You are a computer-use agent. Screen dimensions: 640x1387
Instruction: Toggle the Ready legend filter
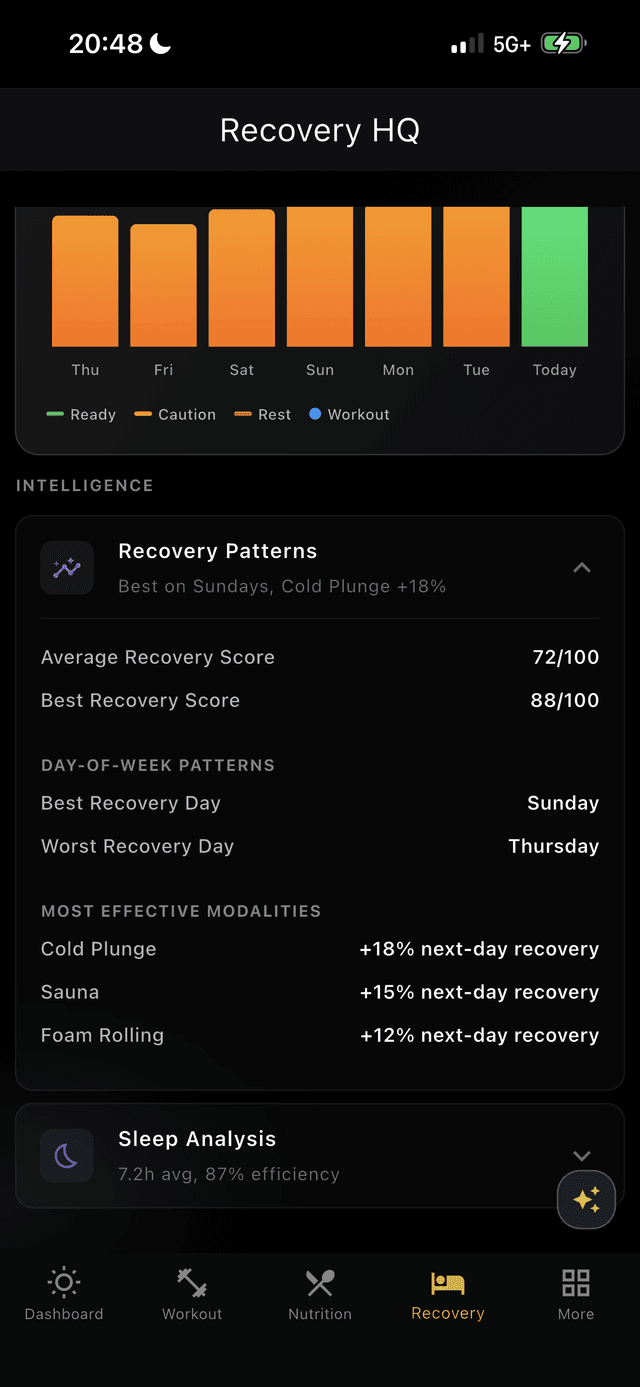point(80,414)
